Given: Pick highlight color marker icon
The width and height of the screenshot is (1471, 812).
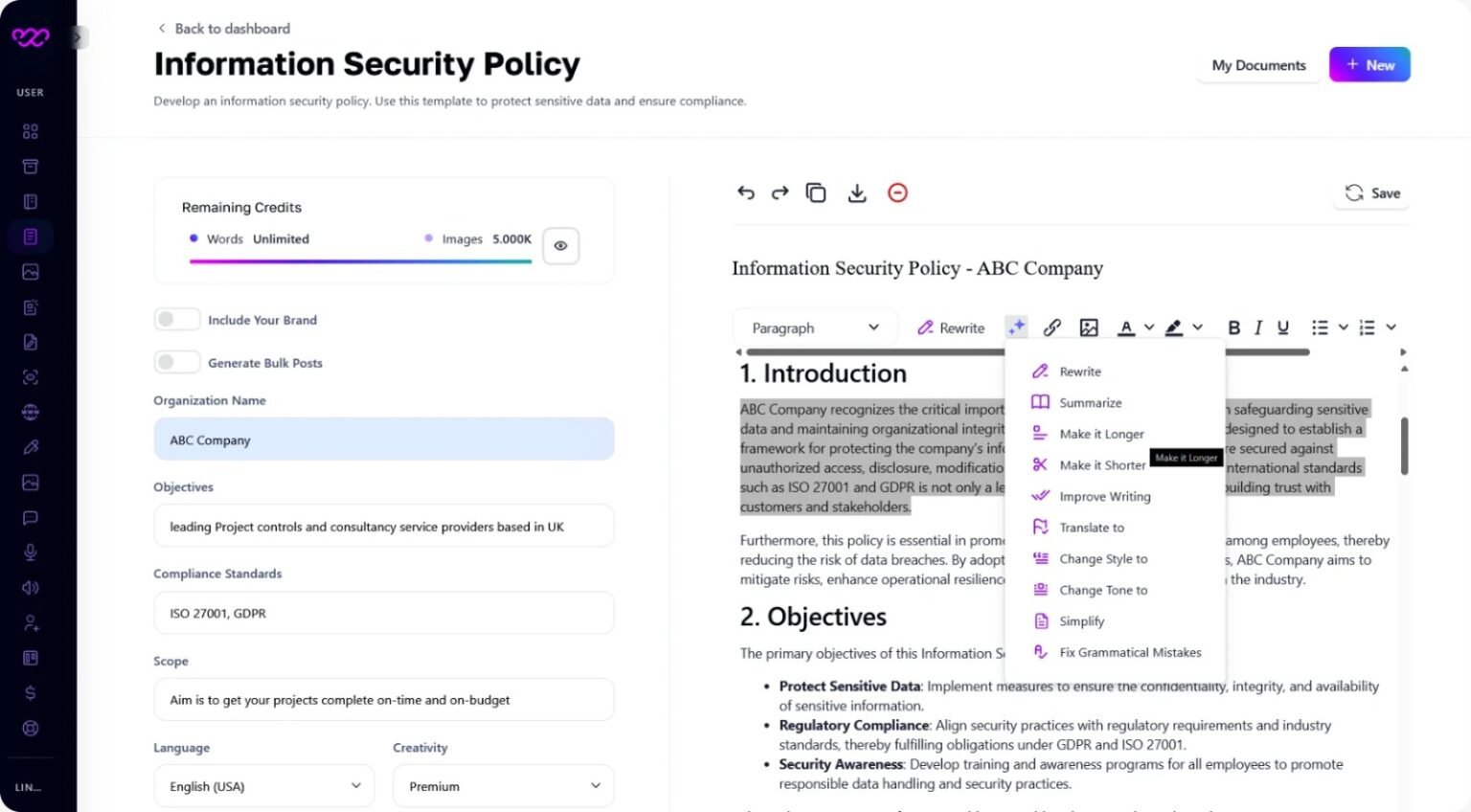Looking at the screenshot, I should click(1173, 327).
